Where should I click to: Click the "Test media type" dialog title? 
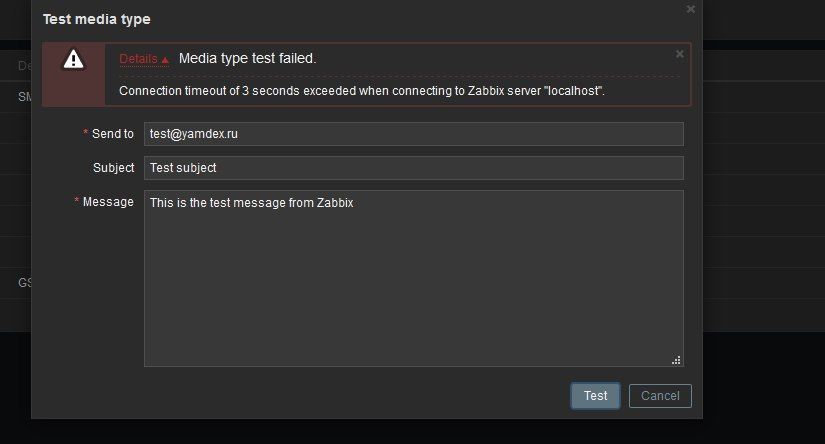point(97,19)
